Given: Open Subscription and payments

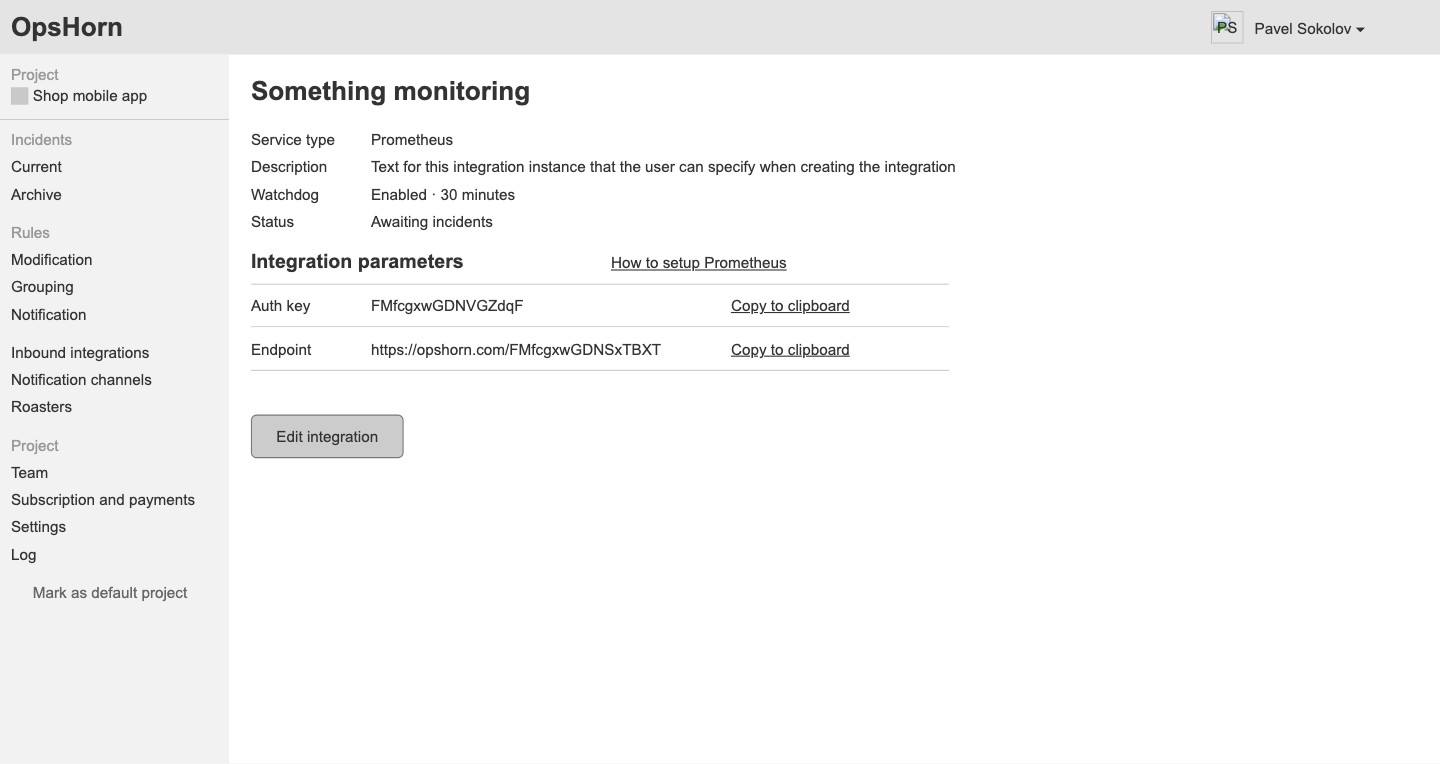Looking at the screenshot, I should 103,500.
